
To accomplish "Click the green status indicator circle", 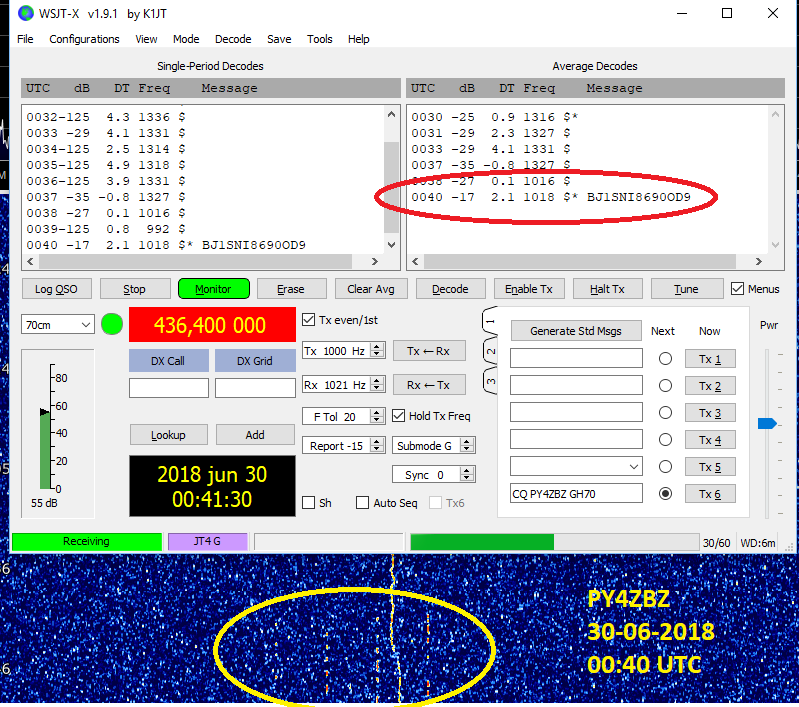I will (112, 325).
